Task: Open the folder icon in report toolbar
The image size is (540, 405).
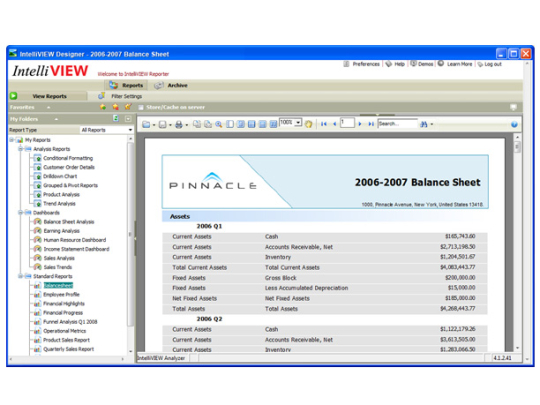Action: click(x=146, y=124)
